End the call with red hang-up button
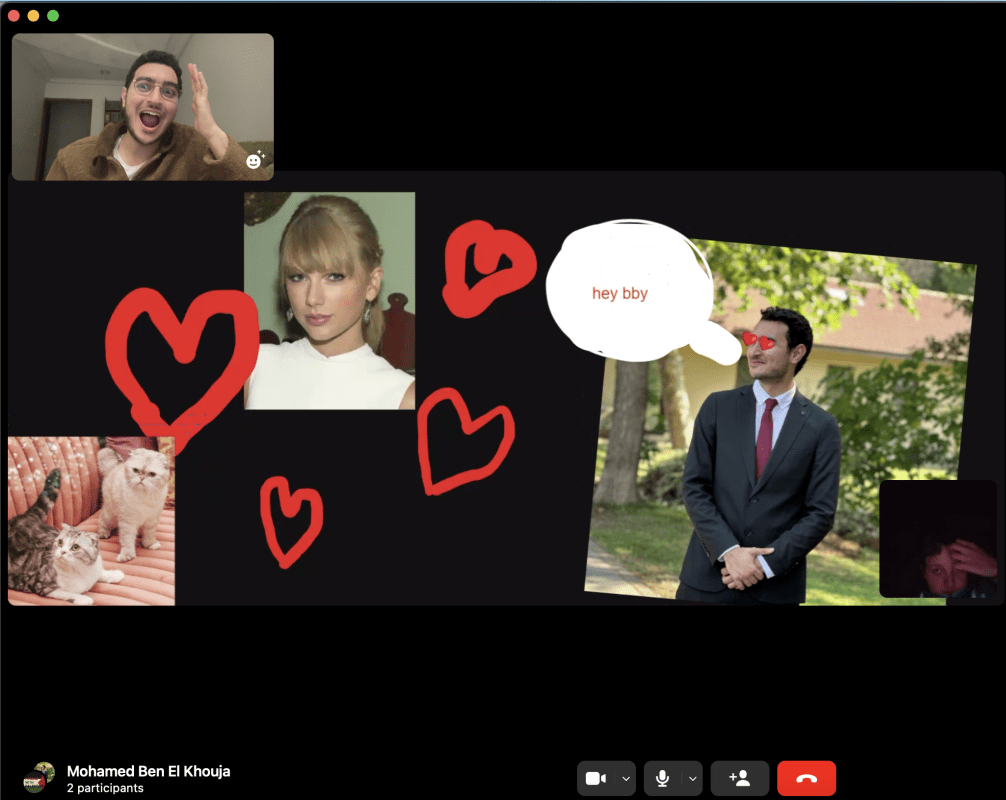This screenshot has width=1006, height=800. pyautogui.click(x=806, y=778)
